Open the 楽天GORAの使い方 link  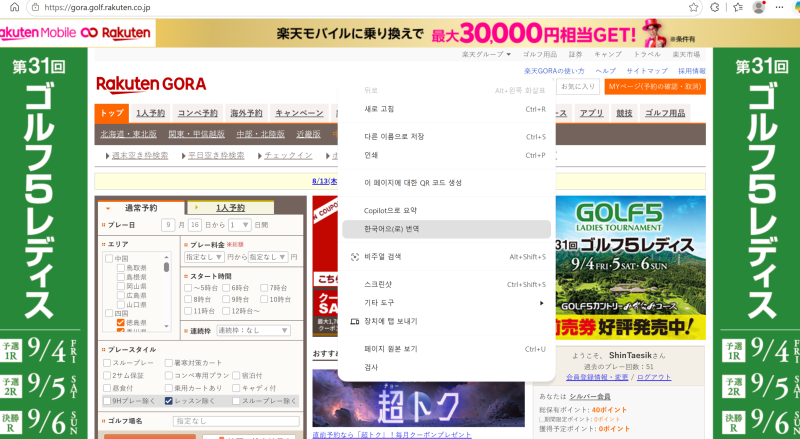tap(554, 71)
